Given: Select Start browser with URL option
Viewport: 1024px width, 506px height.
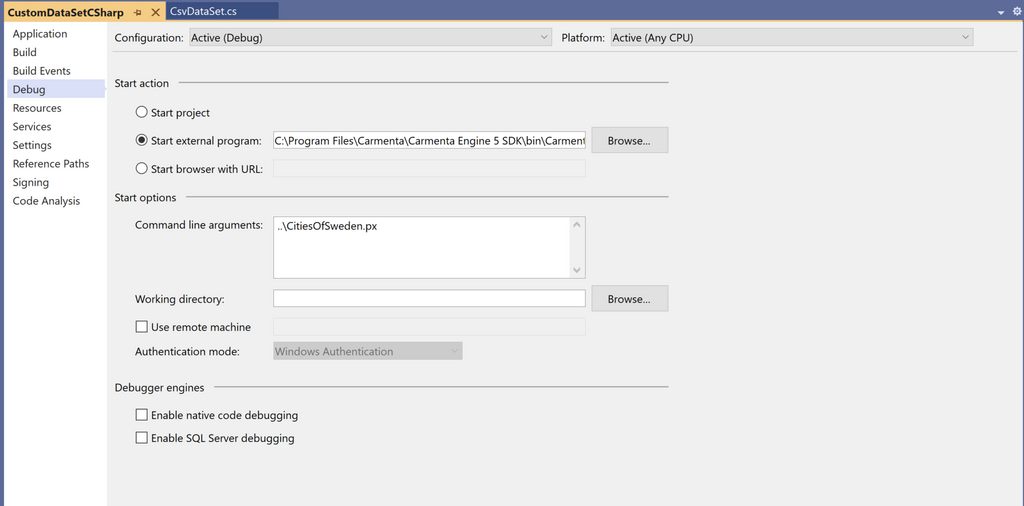Looking at the screenshot, I should 141,168.
